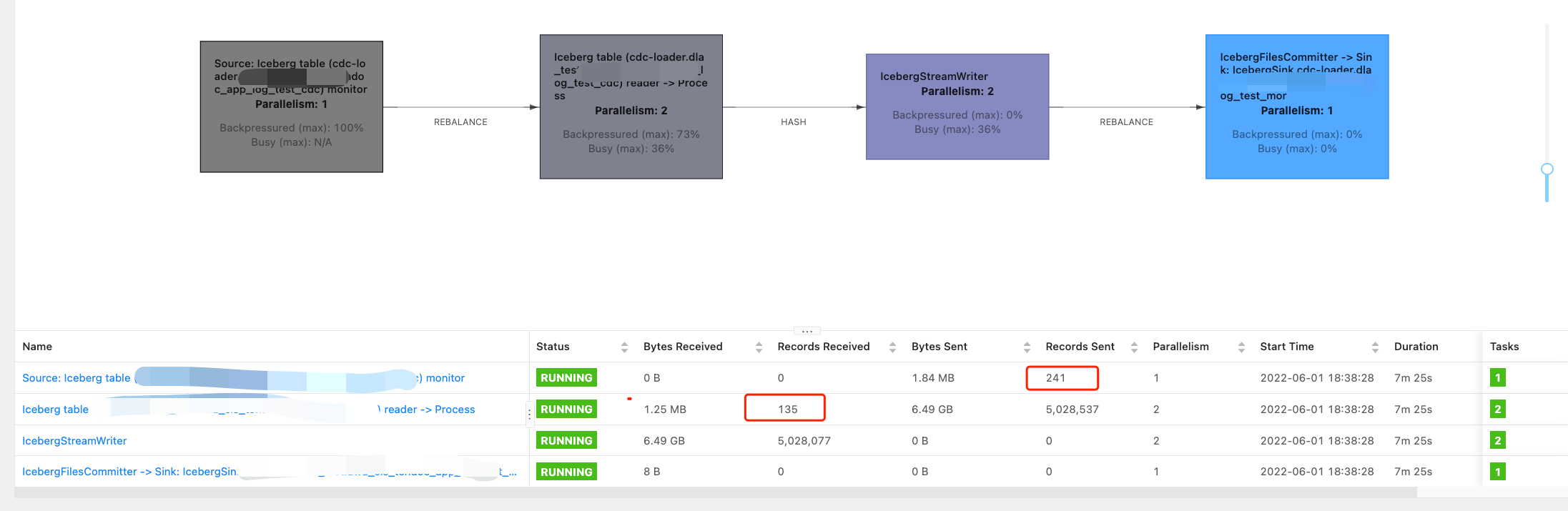Open IcebergFilesCommitter -> Sink link
The height and width of the screenshot is (511, 1568).
point(270,472)
